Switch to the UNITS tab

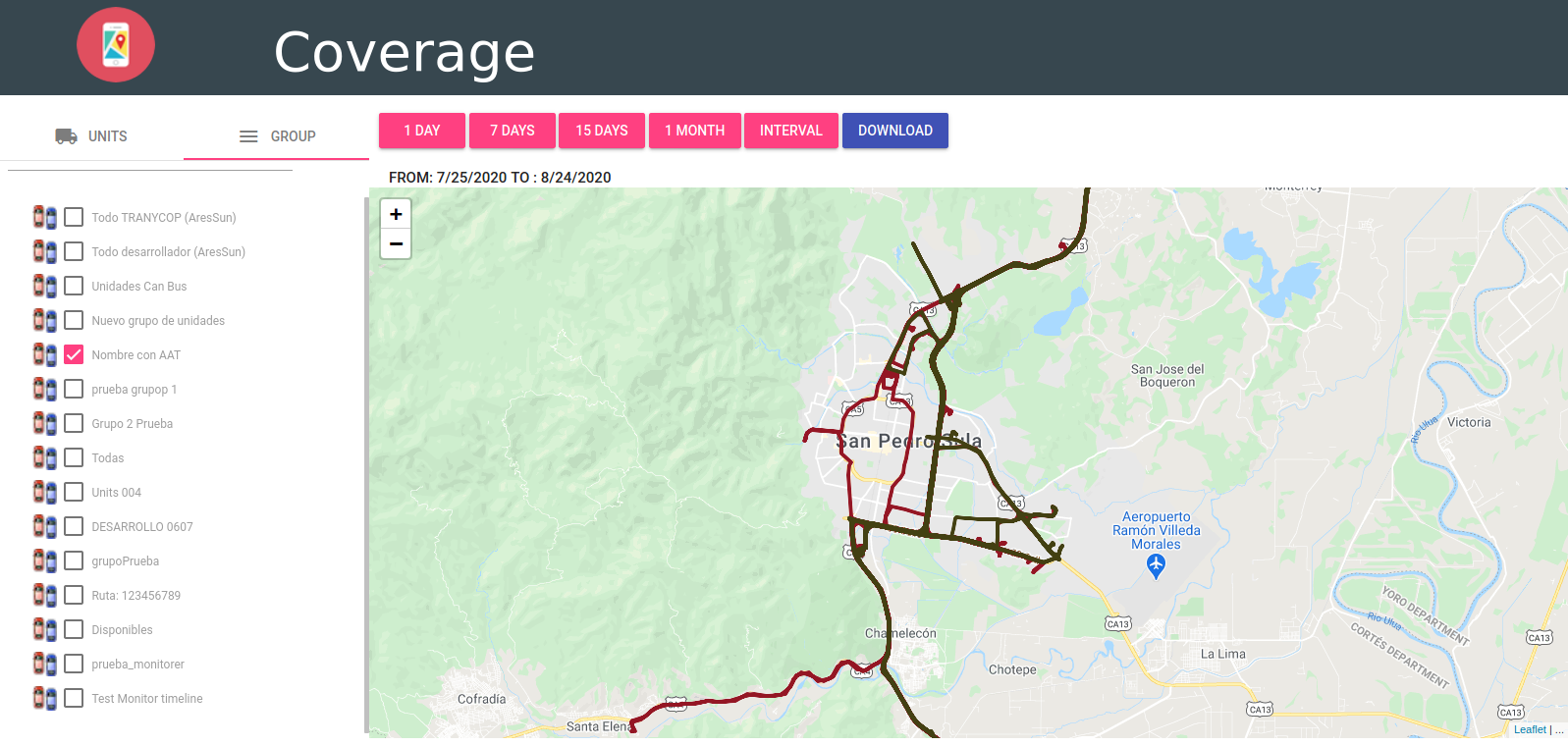point(91,136)
